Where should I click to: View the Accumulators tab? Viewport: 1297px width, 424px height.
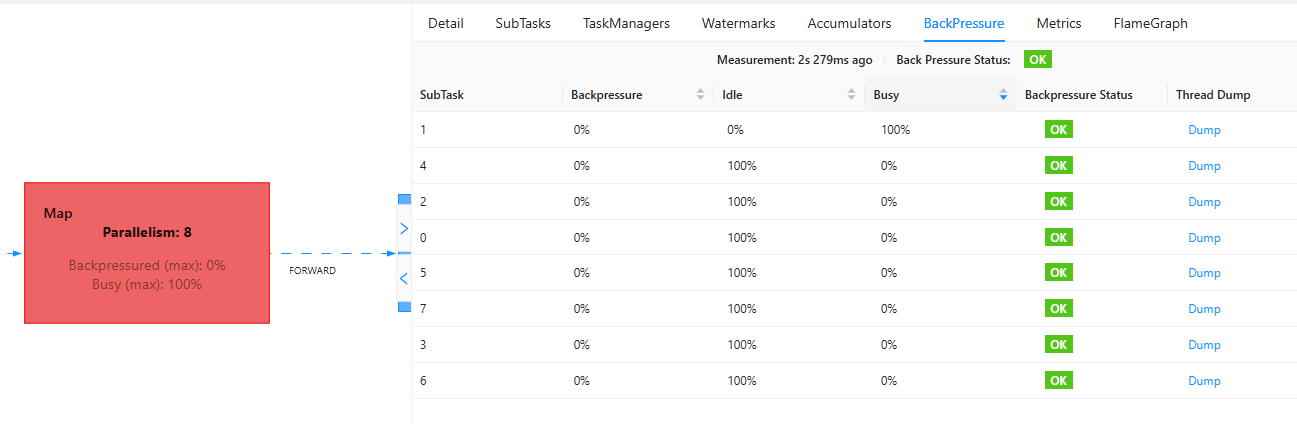849,23
